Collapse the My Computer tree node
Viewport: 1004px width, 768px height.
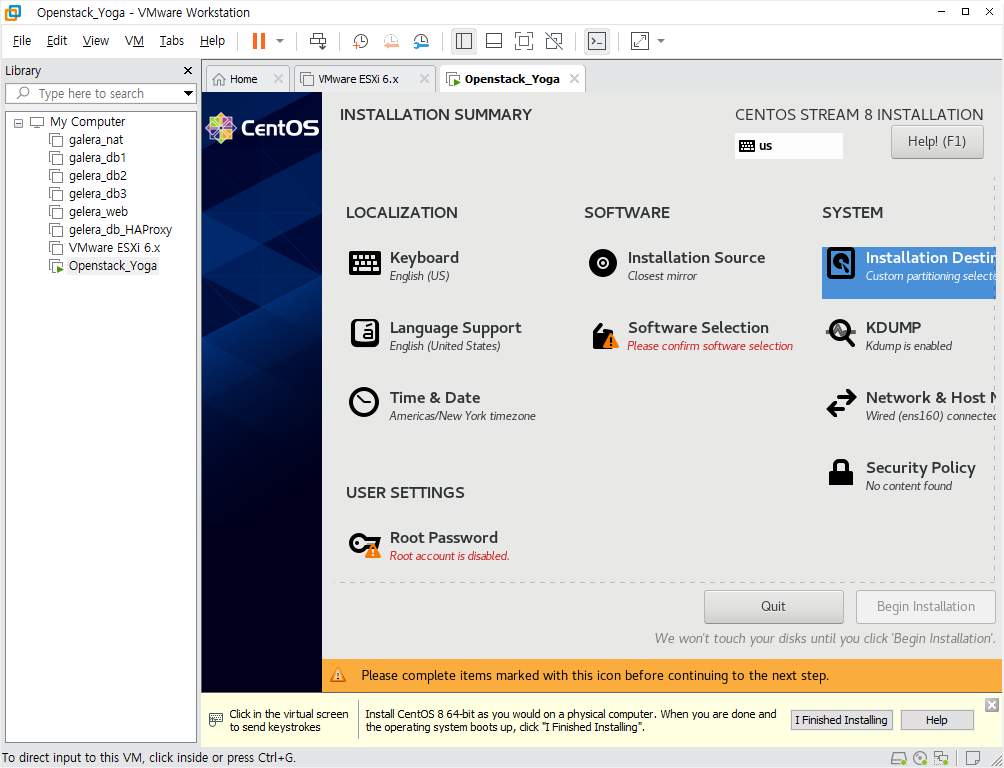point(19,122)
